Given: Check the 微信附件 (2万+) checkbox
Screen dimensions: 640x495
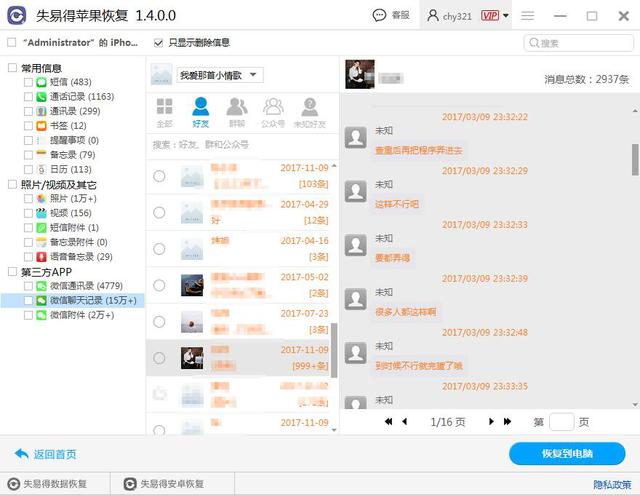Looking at the screenshot, I should 28,315.
